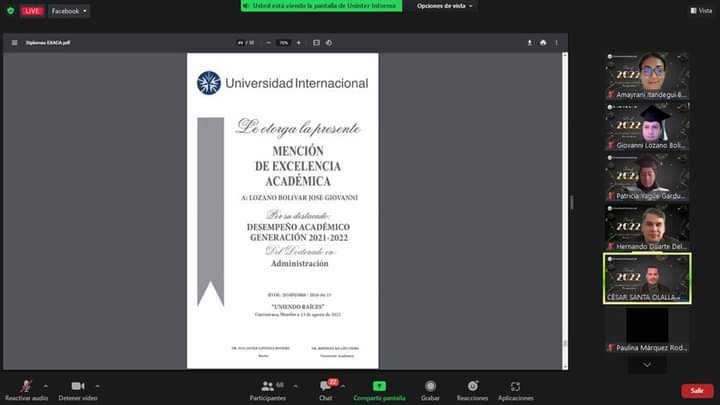Click 'UNIENDO RAÍCES' motto text
The image size is (720, 405).
[298, 306]
